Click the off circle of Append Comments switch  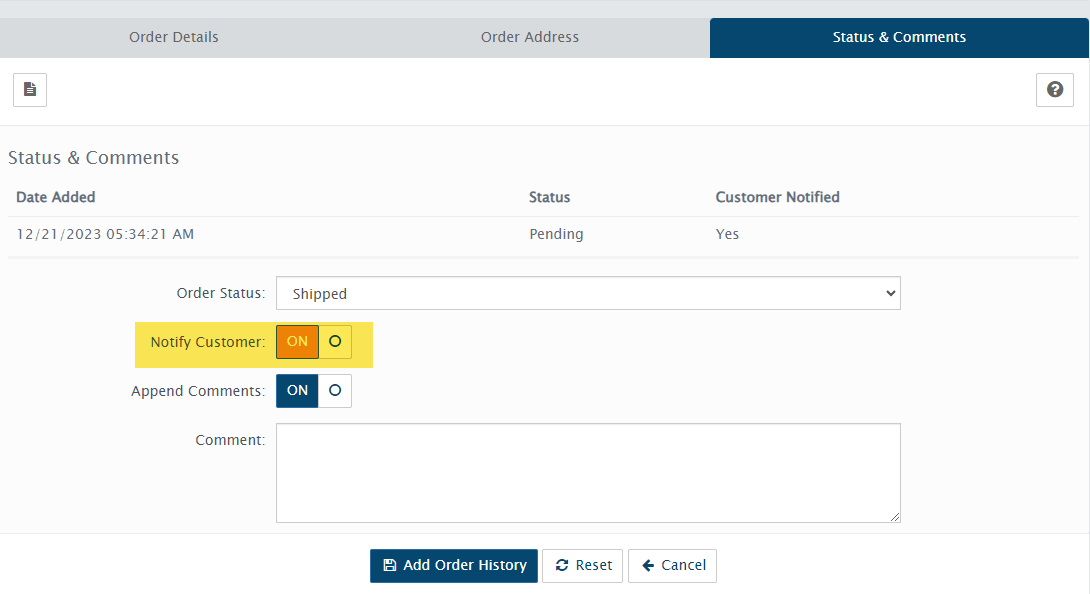335,391
